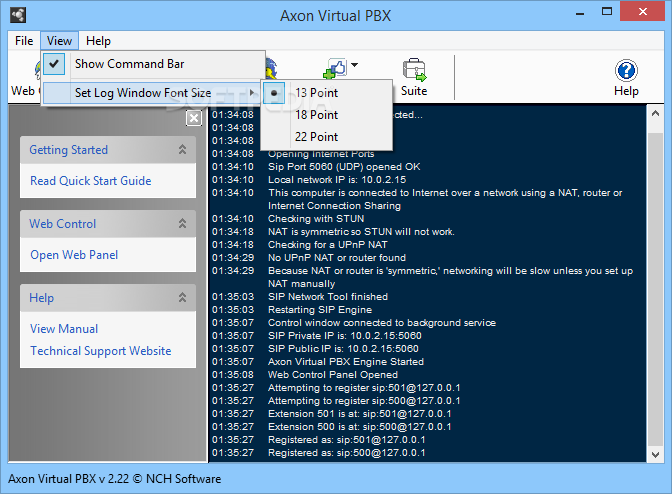The width and height of the screenshot is (672, 494).
Task: Collapse the Help sidebar section
Action: [x=182, y=297]
